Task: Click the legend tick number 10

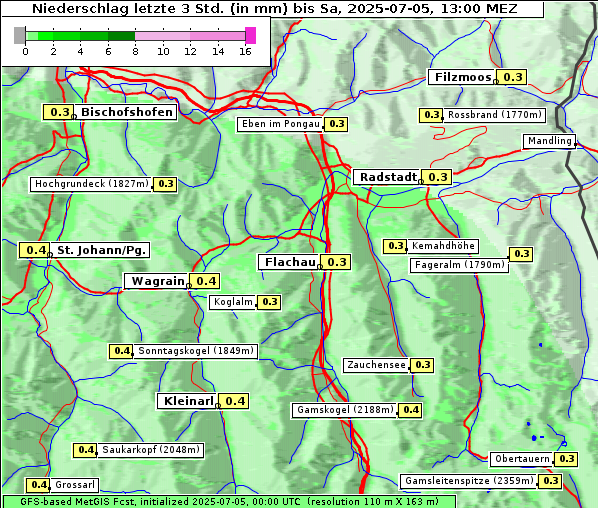Action: [x=163, y=51]
